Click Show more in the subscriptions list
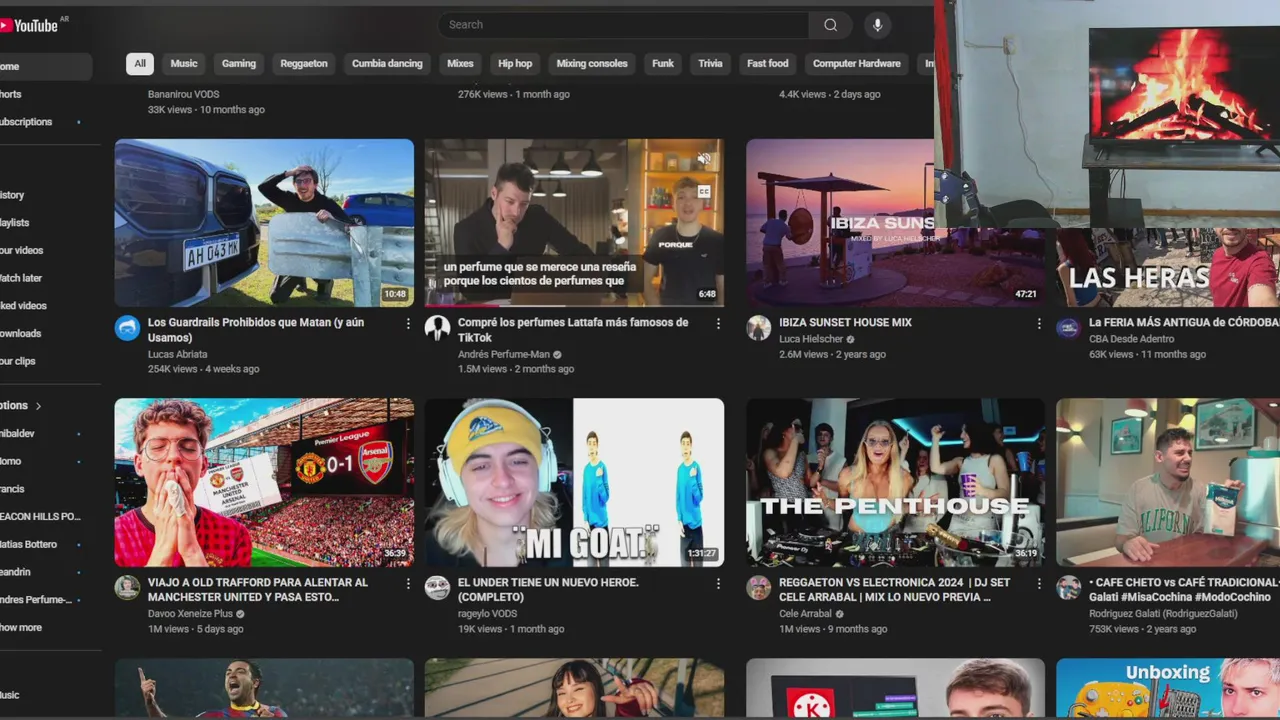The image size is (1280, 720). [x=22, y=627]
